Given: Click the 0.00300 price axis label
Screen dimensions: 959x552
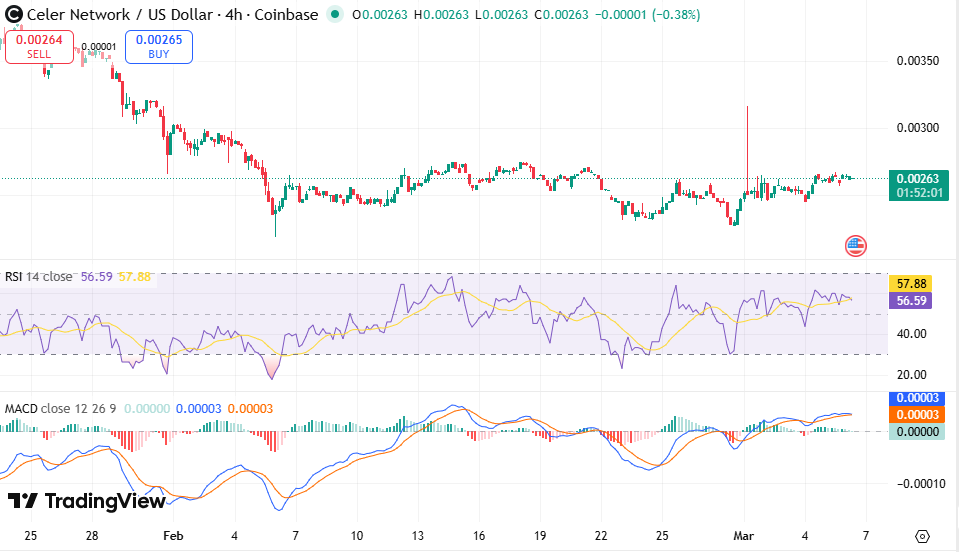Looking at the screenshot, I should click(x=918, y=128).
